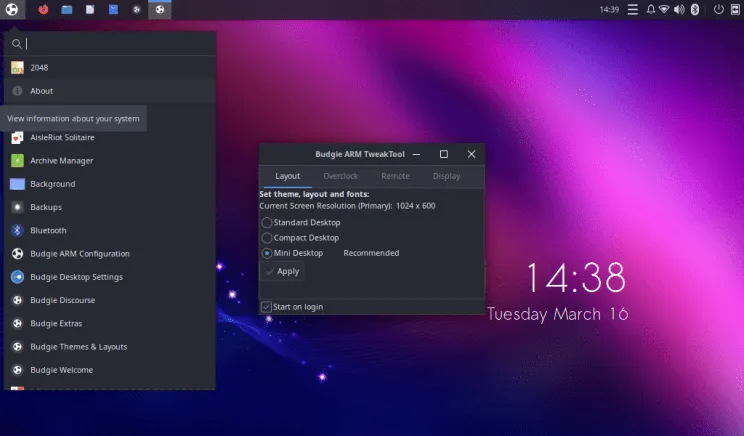This screenshot has height=436, width=744.
Task: Open the Bluetooth tray icon
Action: point(693,10)
